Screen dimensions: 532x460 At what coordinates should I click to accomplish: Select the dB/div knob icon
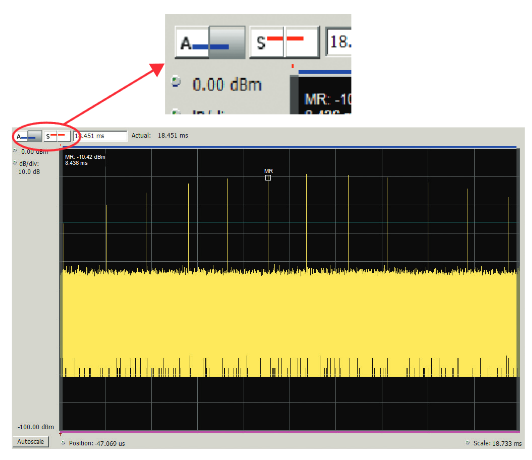[15, 163]
